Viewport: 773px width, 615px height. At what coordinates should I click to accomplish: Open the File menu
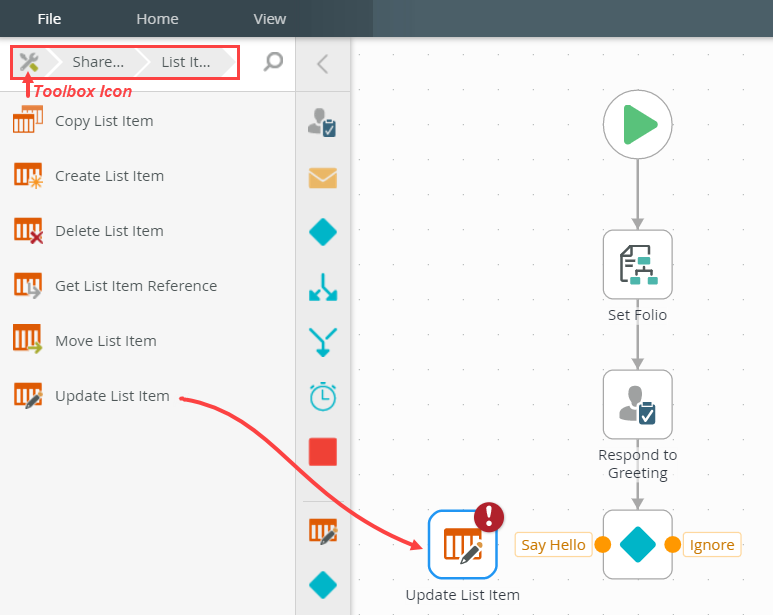49,19
